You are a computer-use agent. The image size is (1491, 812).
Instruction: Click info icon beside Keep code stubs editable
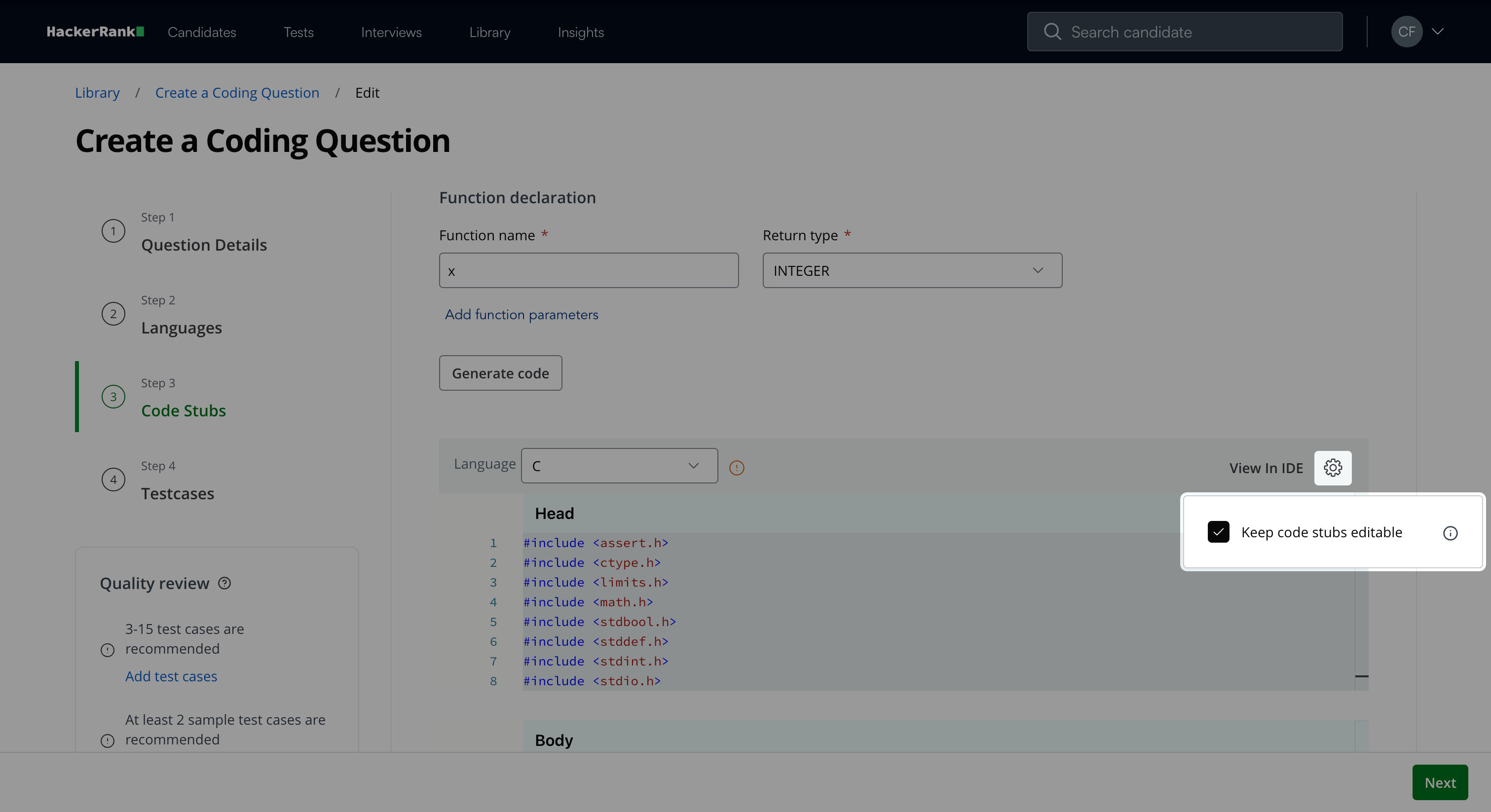[1450, 533]
